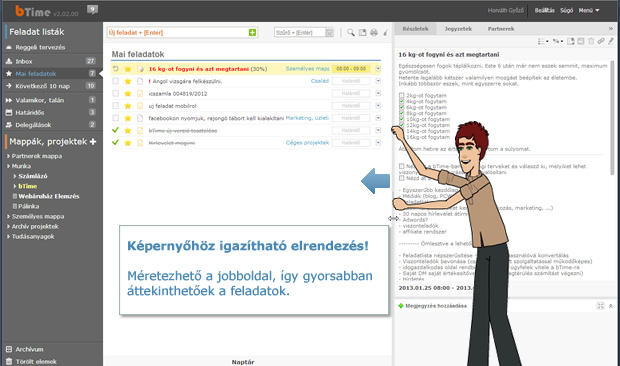Check off uj feladat mobilrol task
Screen dimensions: 620x366
tap(115, 106)
